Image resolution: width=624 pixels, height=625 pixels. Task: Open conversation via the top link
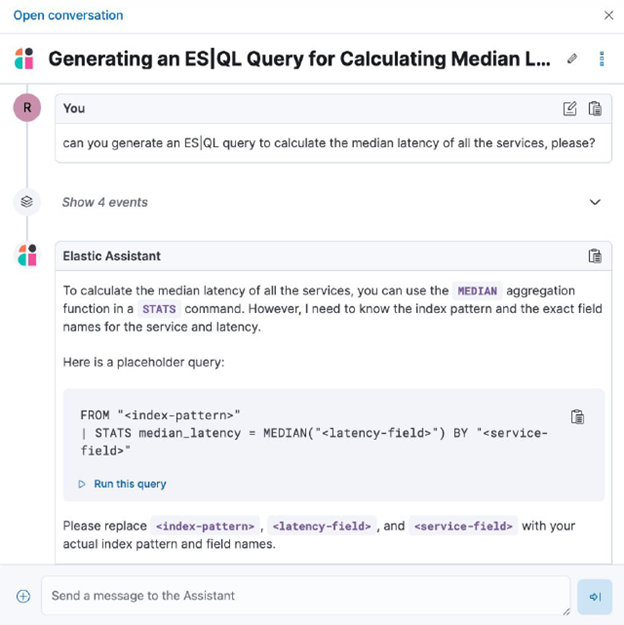point(68,15)
